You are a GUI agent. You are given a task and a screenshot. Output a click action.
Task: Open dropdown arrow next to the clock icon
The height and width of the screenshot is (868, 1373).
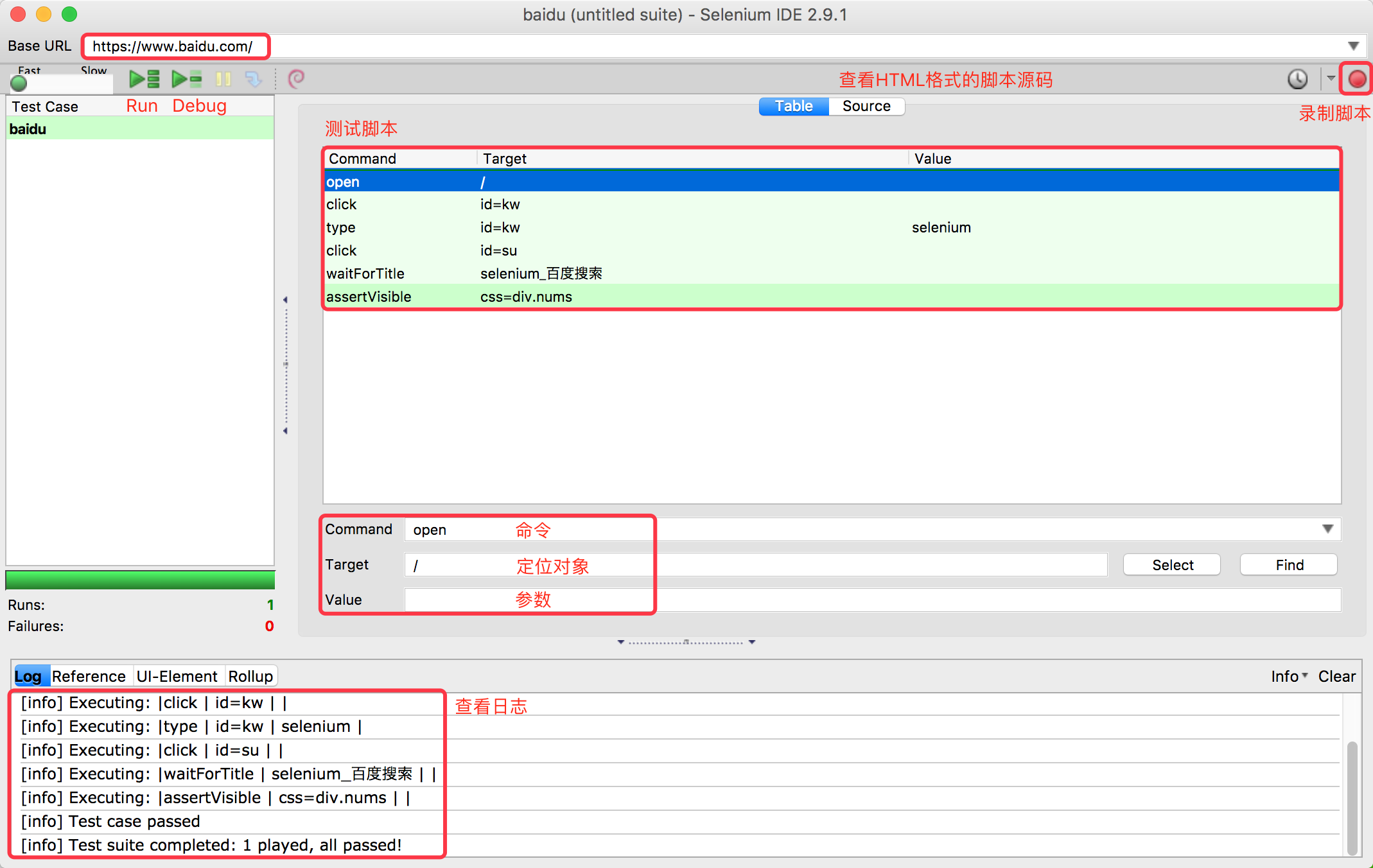coord(1331,79)
